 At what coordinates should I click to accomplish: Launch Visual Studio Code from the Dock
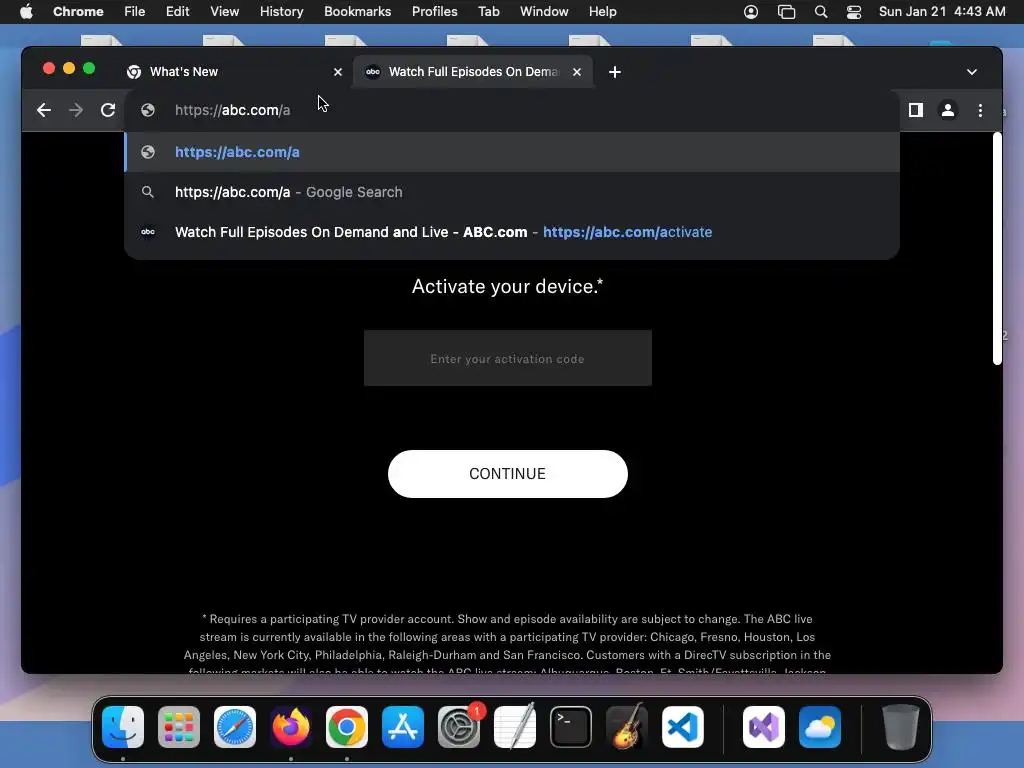pyautogui.click(x=682, y=727)
